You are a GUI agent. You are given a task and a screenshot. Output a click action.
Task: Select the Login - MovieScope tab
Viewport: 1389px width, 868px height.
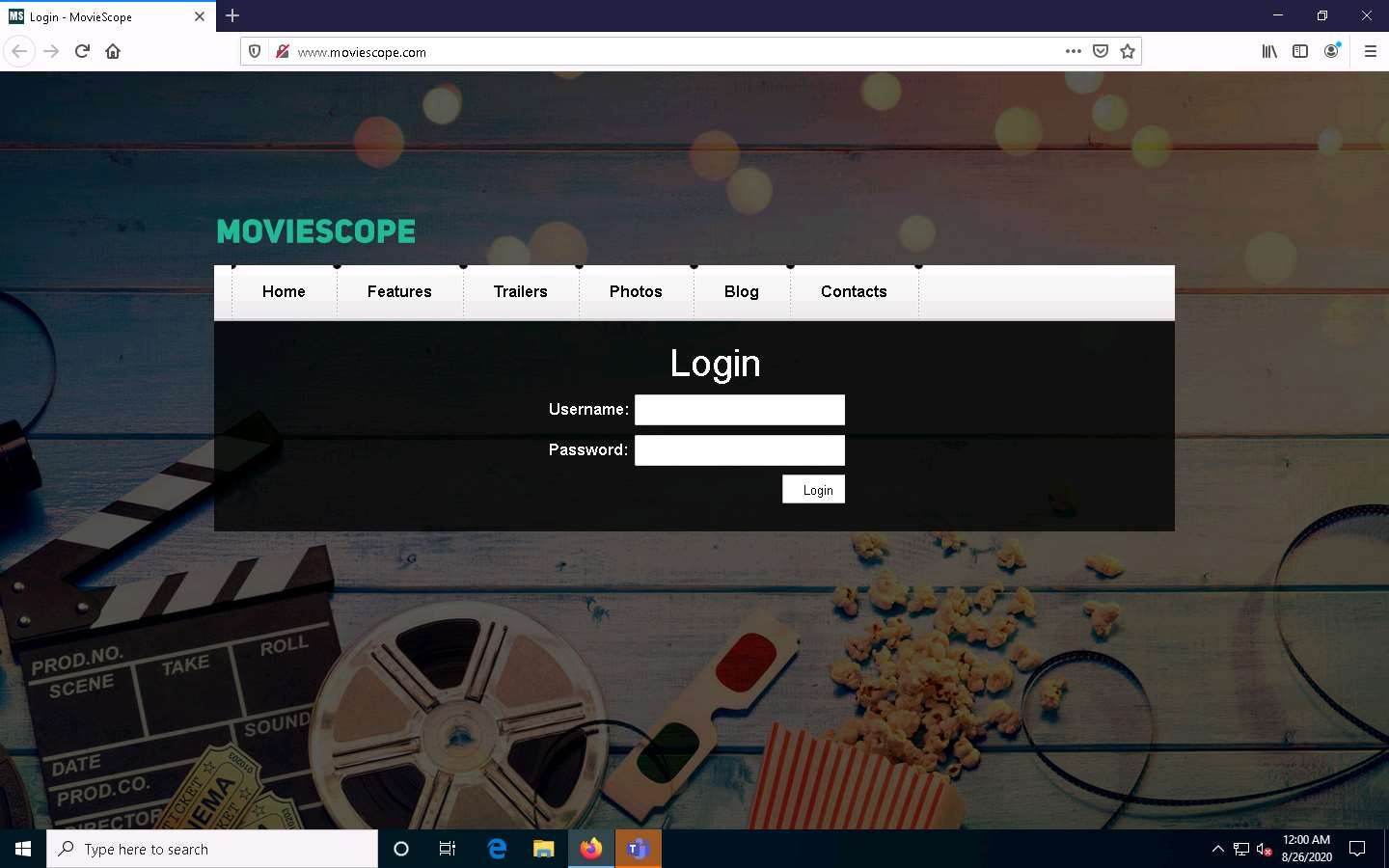pos(108,16)
